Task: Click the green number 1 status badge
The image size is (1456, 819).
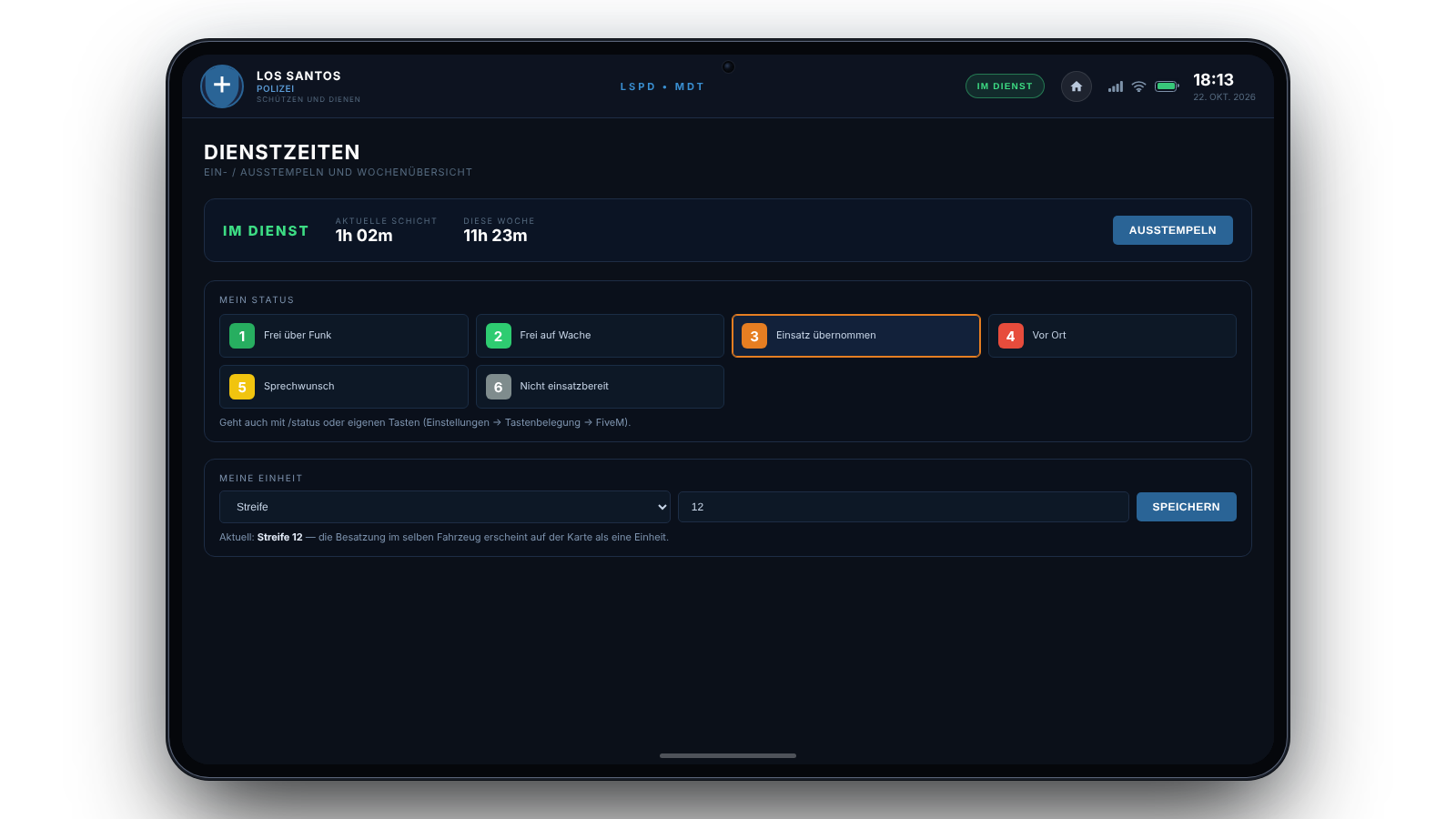Action: click(242, 336)
